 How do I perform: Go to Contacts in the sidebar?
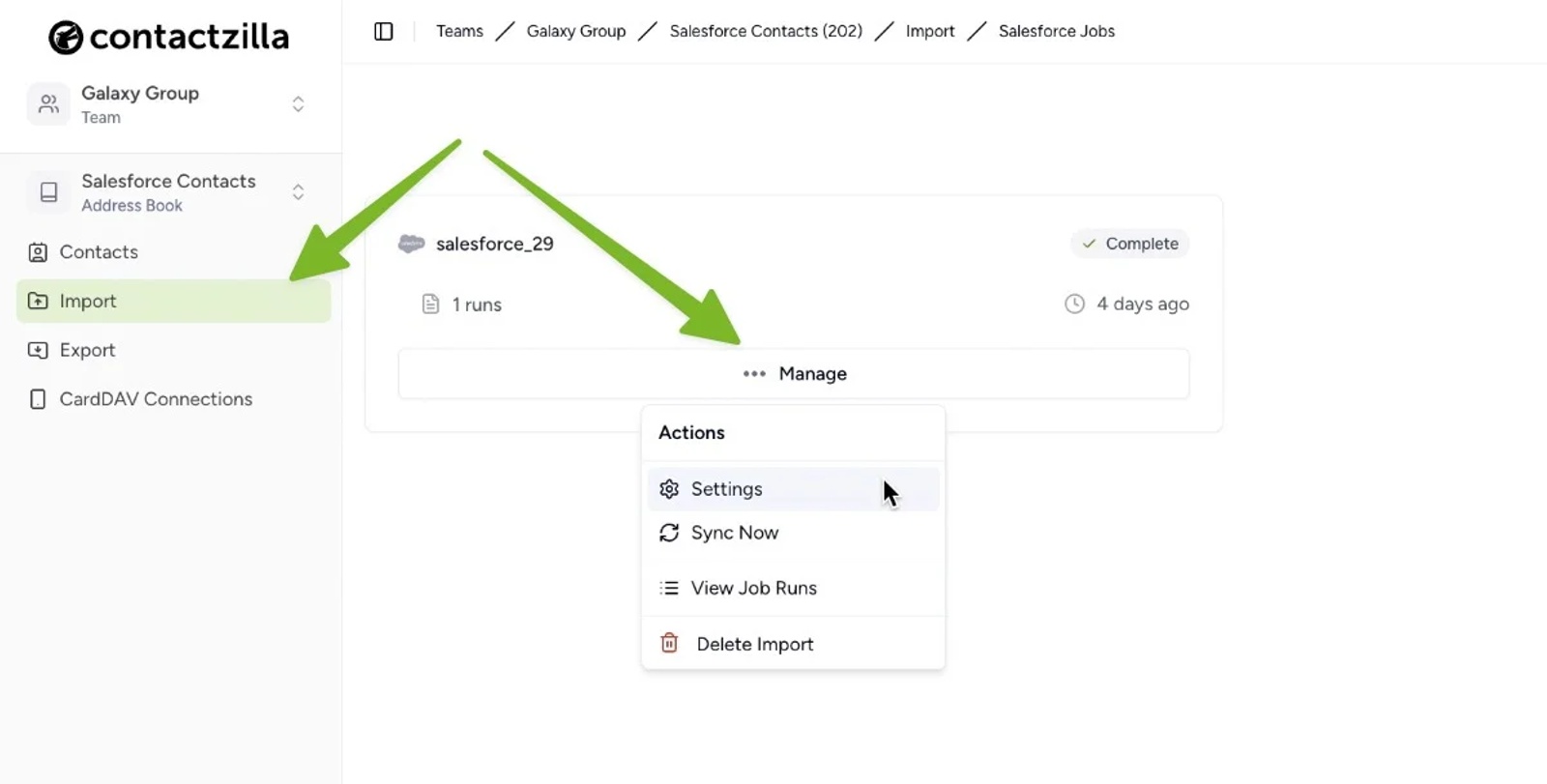174,252
